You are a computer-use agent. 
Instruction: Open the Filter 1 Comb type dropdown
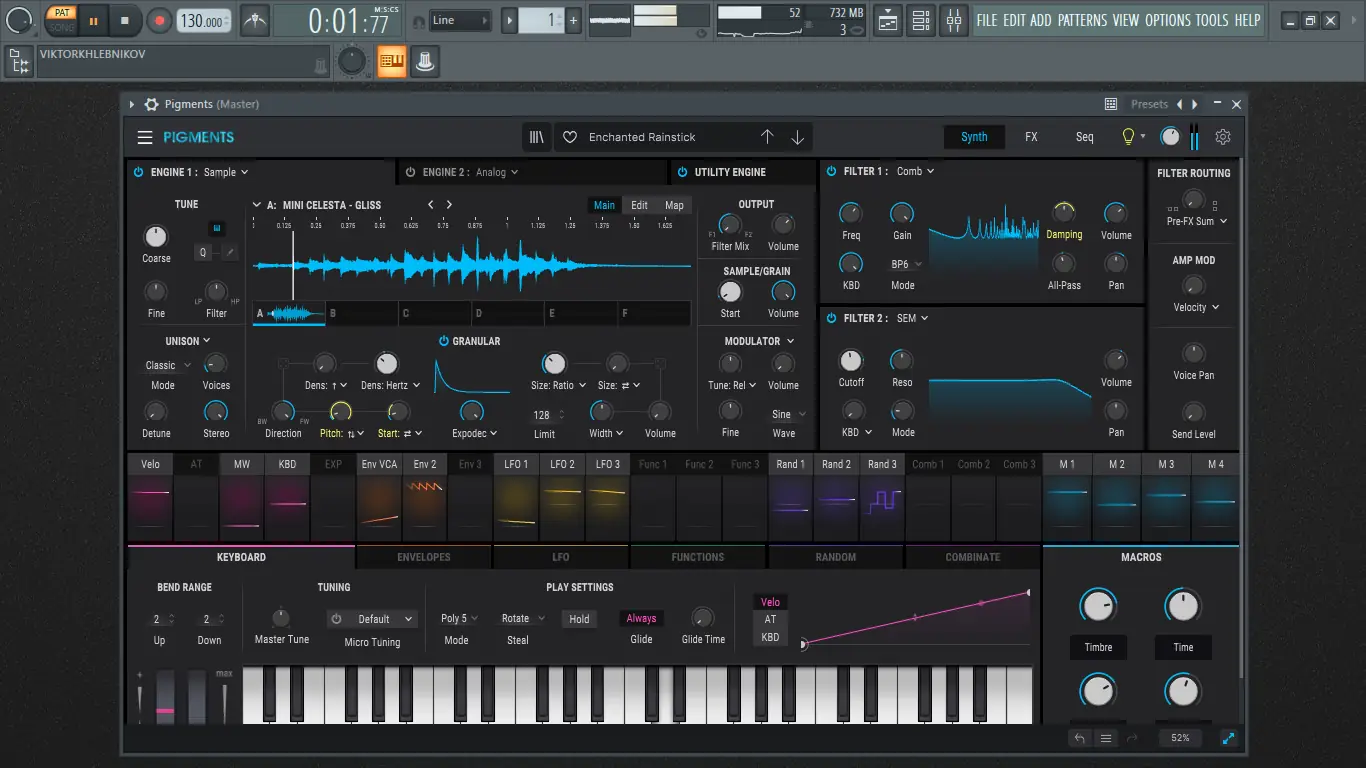coord(915,171)
